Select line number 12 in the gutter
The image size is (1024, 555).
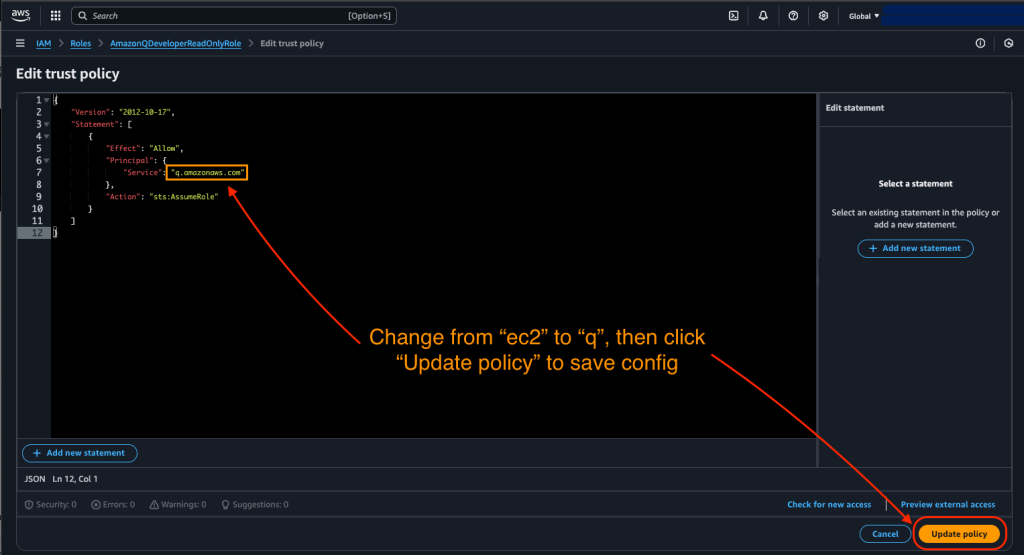click(37, 233)
